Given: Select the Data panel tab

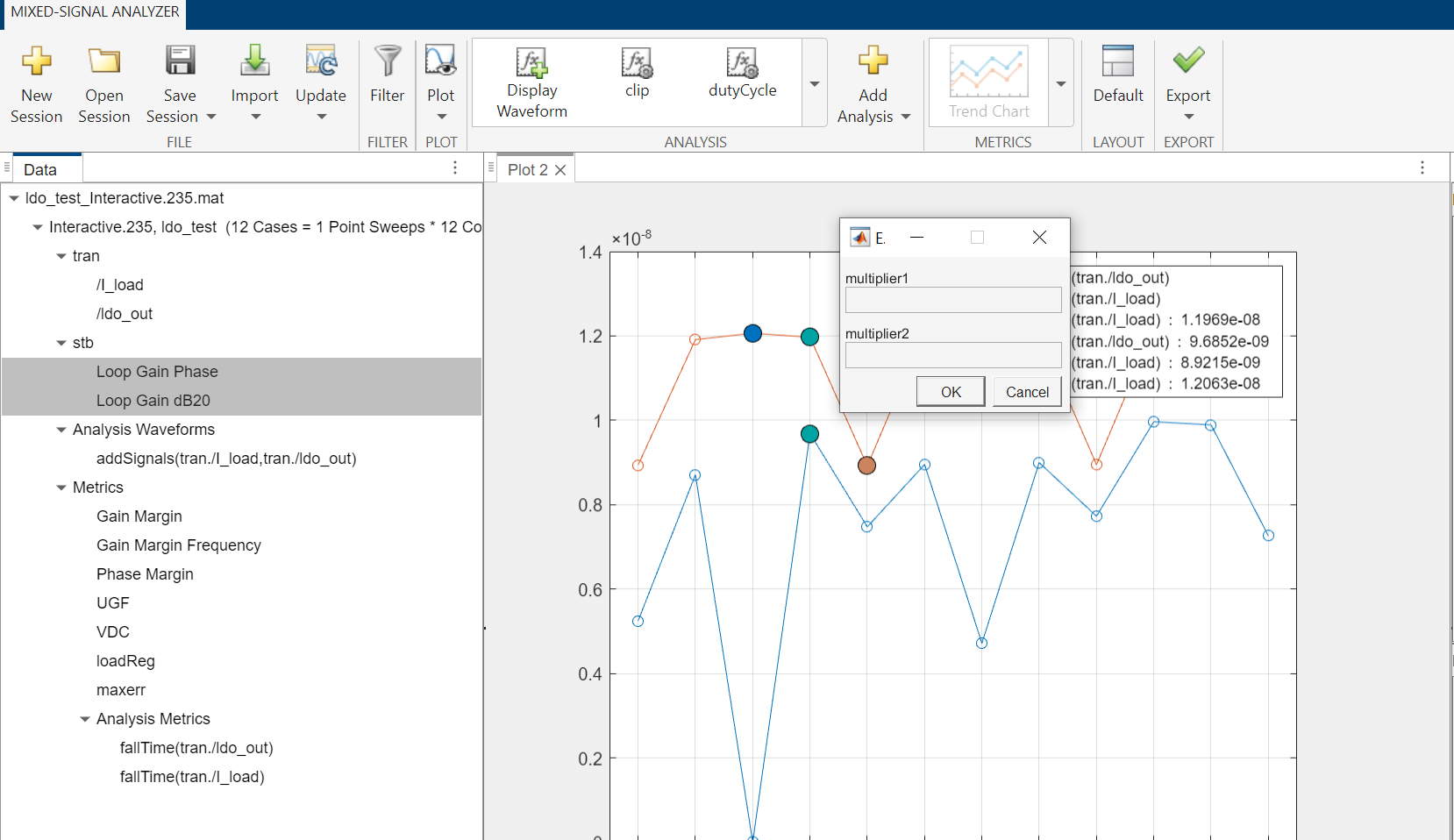Looking at the screenshot, I should point(40,170).
